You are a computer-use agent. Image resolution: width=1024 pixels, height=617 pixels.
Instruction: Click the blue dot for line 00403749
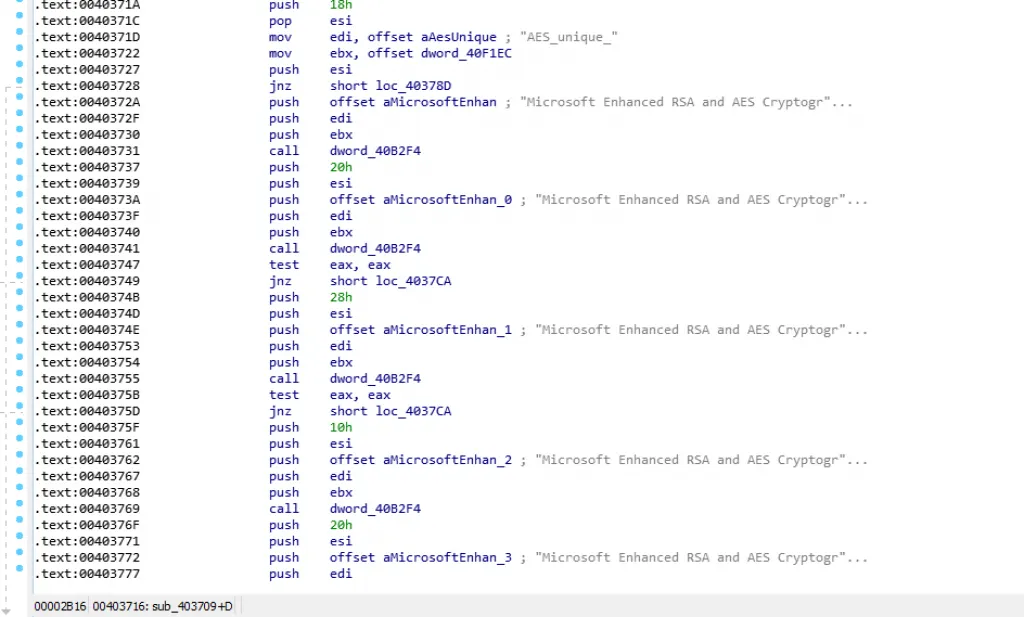point(19,281)
